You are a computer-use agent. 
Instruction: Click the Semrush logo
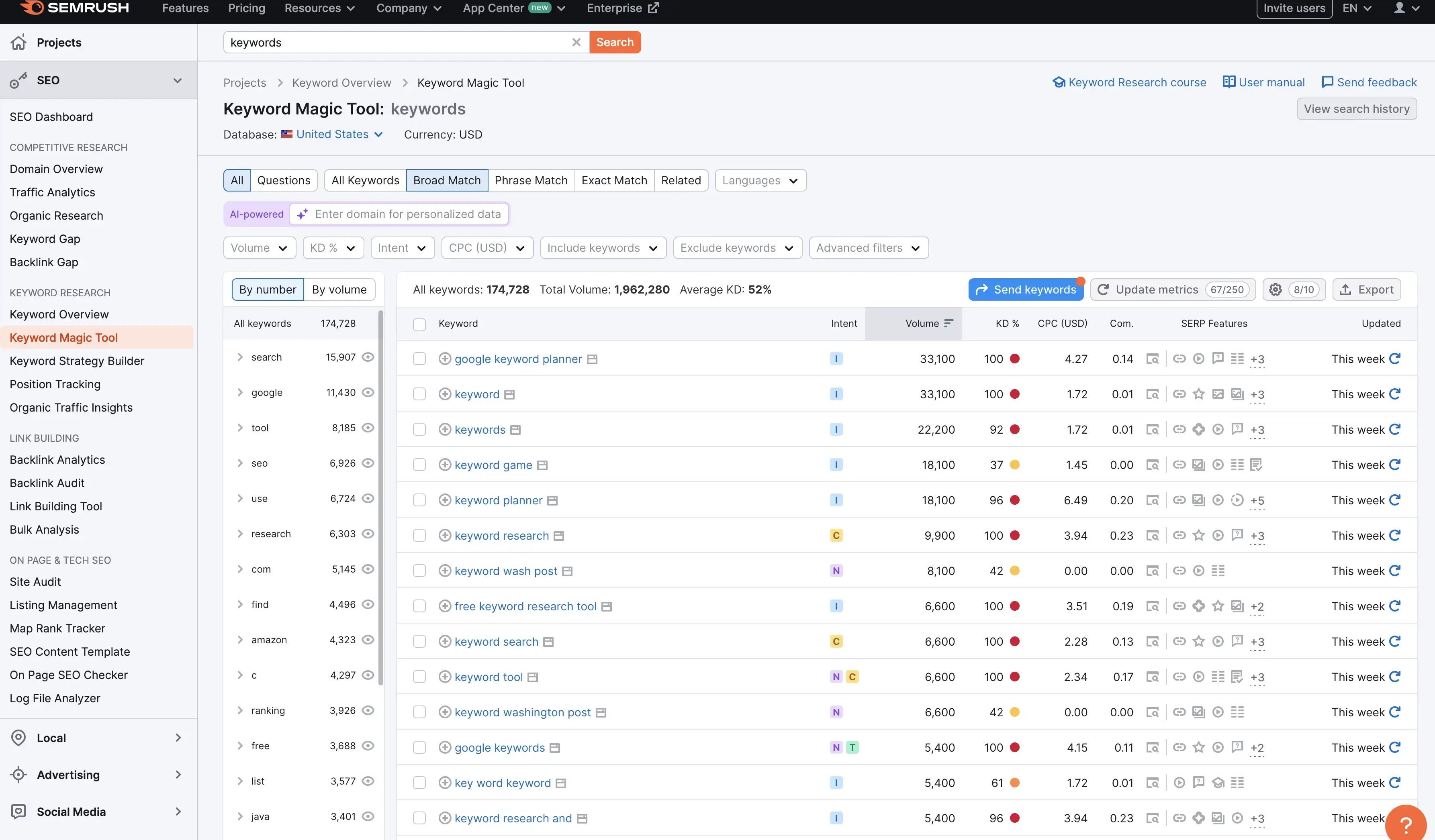(74, 8)
